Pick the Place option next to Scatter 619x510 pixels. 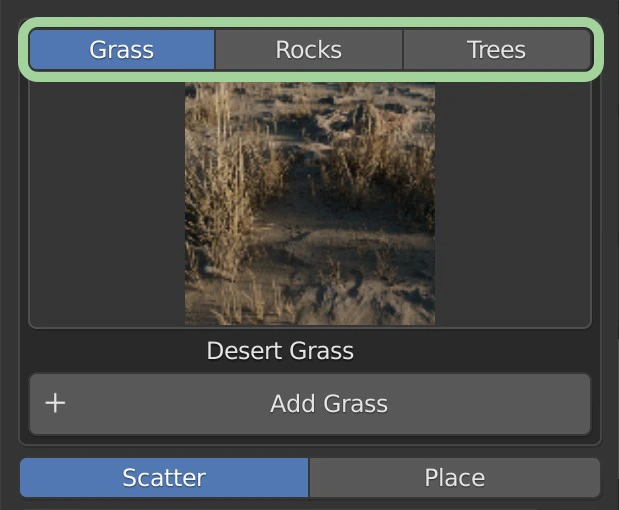pos(454,478)
